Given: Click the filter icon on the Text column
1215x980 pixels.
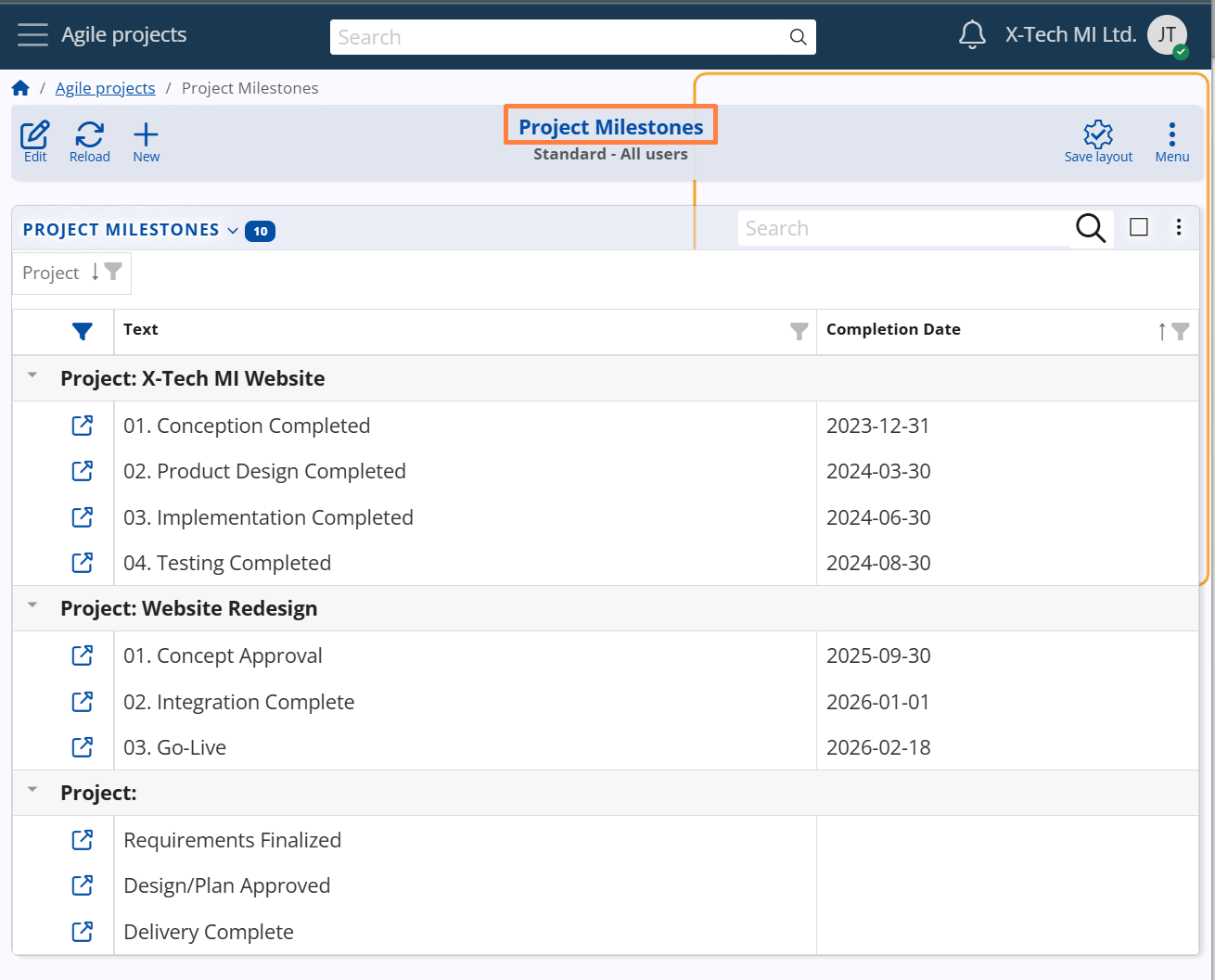Looking at the screenshot, I should pos(799,331).
